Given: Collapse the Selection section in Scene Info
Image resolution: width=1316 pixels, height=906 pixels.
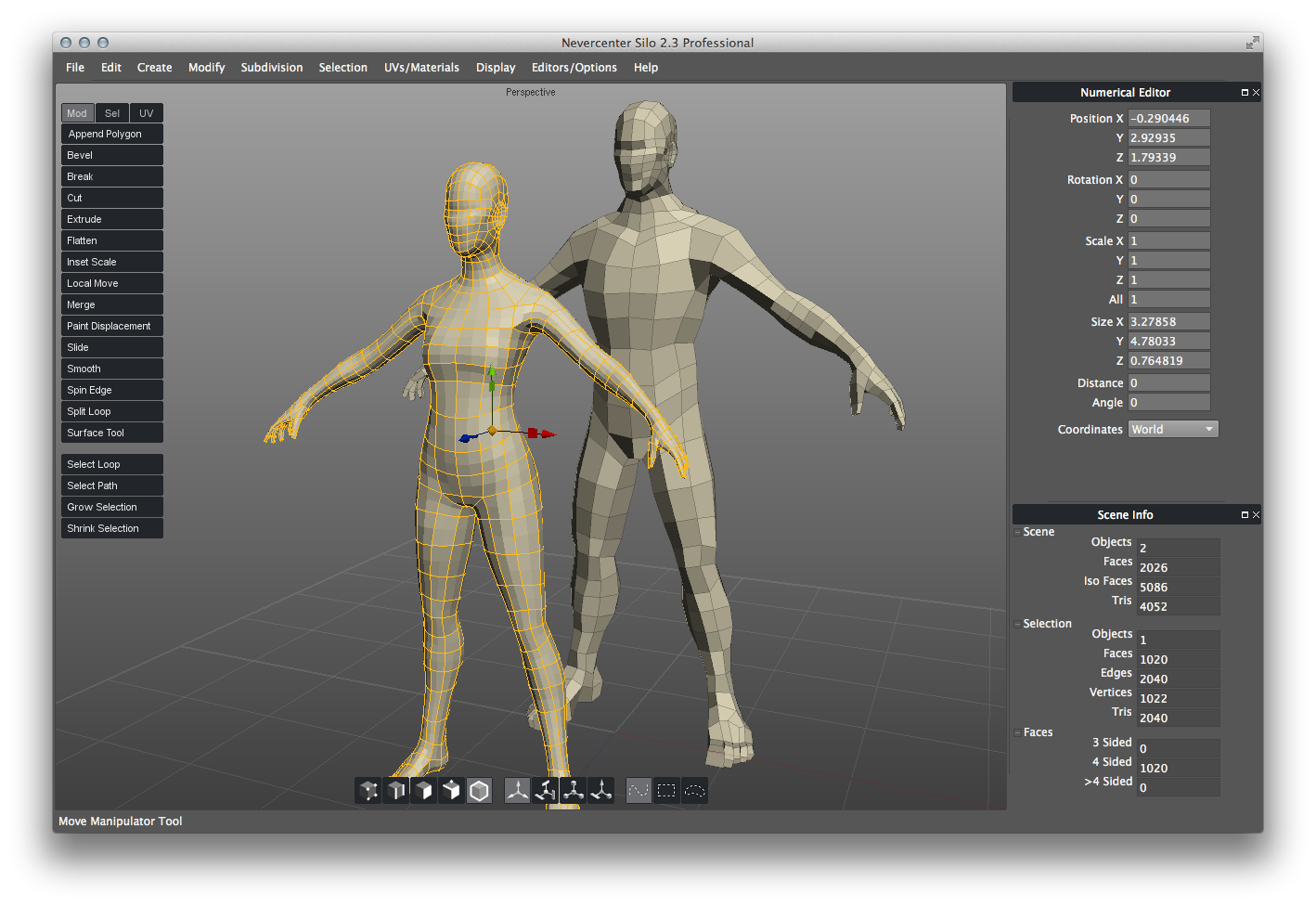Looking at the screenshot, I should pos(1018,624).
